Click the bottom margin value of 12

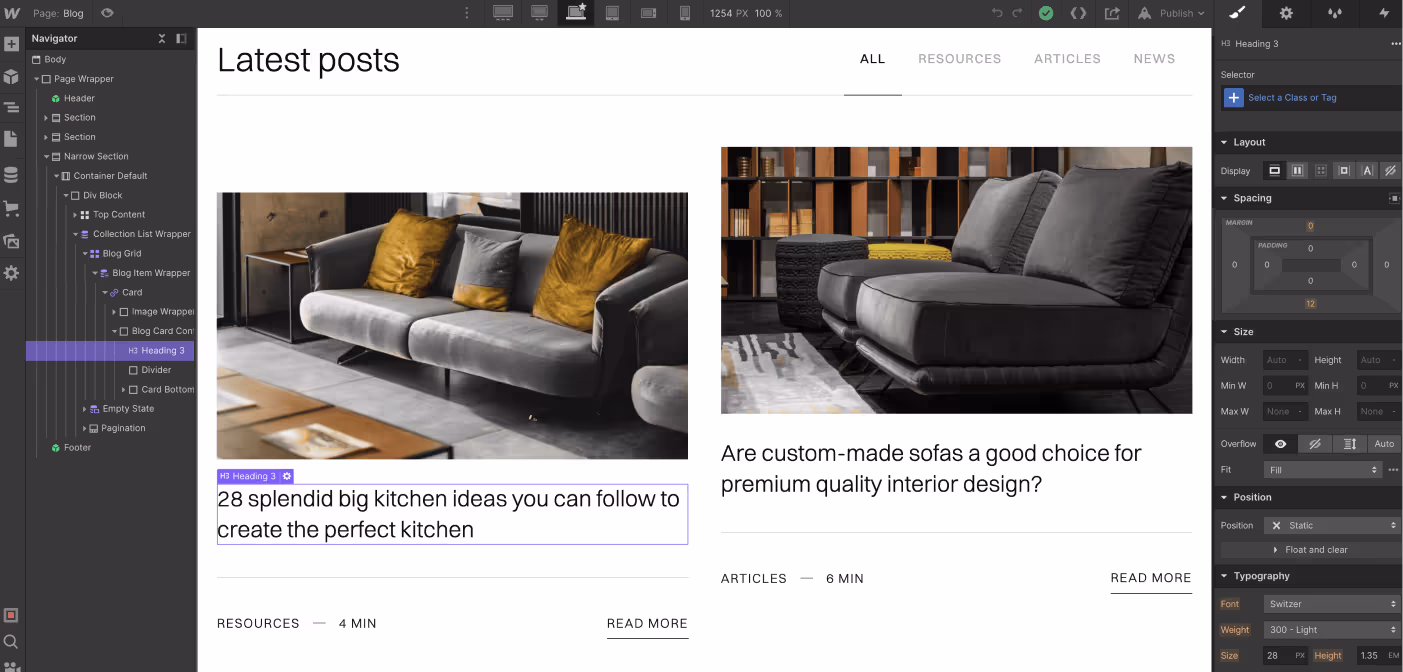(1310, 303)
